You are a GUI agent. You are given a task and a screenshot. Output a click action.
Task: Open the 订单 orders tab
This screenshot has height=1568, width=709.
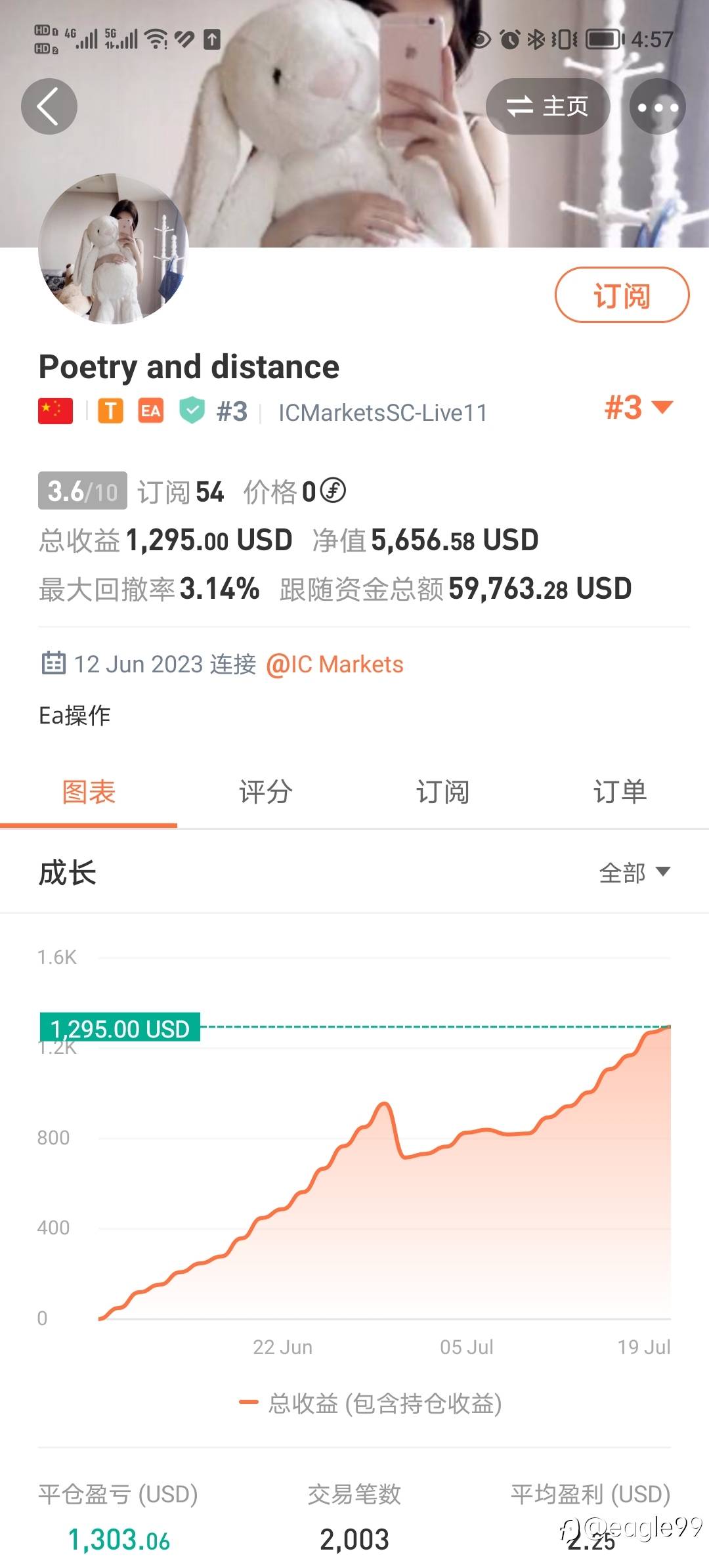[x=620, y=792]
